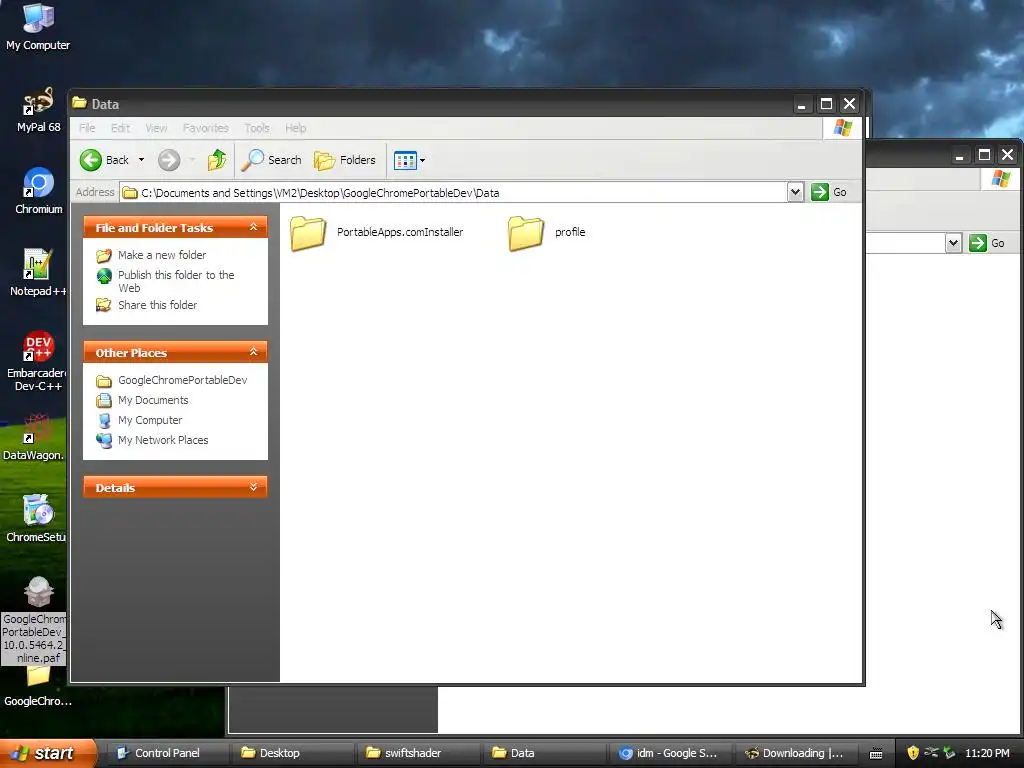Switch to idm - Google S... taskbar button
The image size is (1024, 768).
[671, 753]
